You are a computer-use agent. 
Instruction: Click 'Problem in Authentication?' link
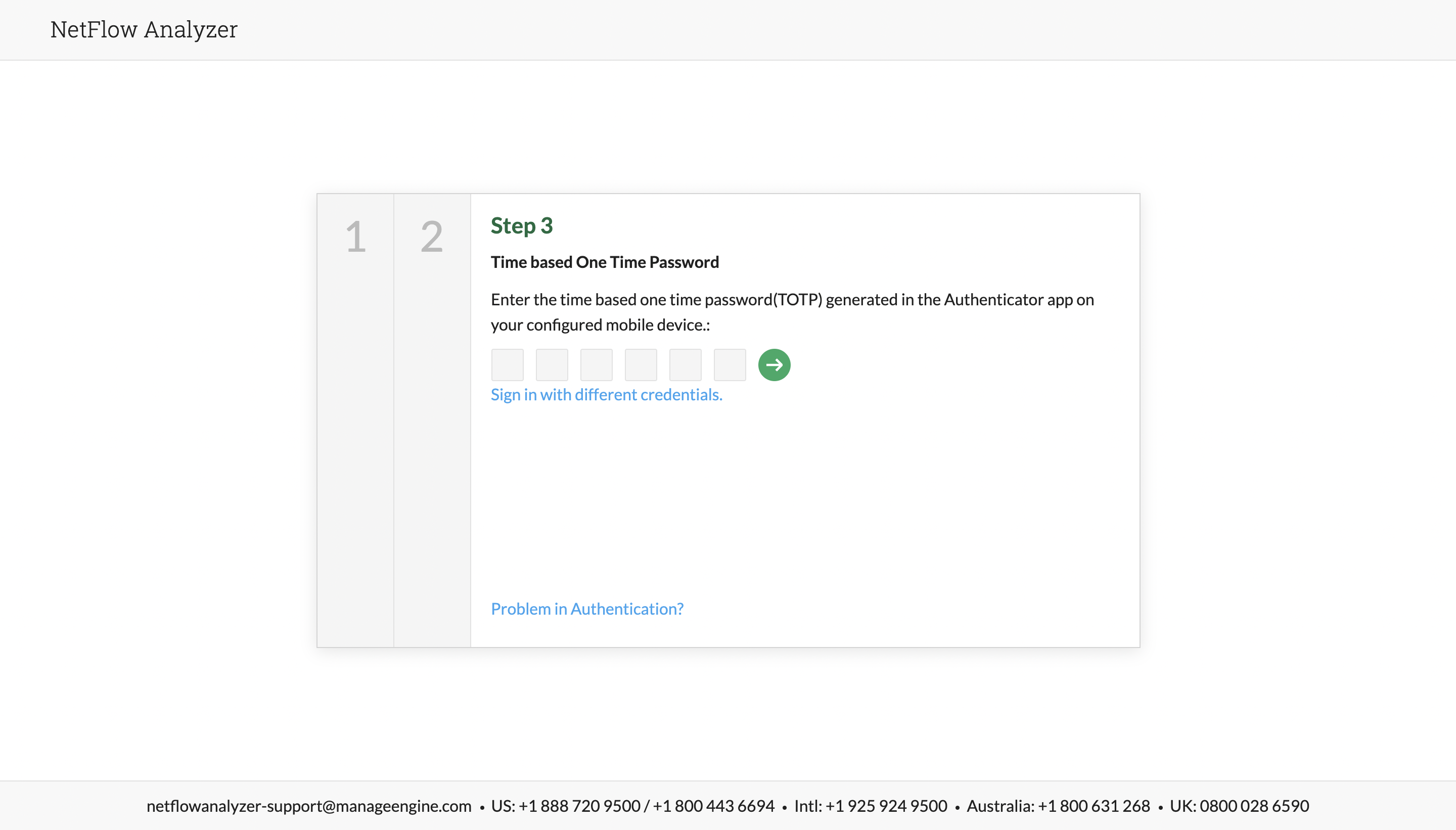[x=586, y=609]
